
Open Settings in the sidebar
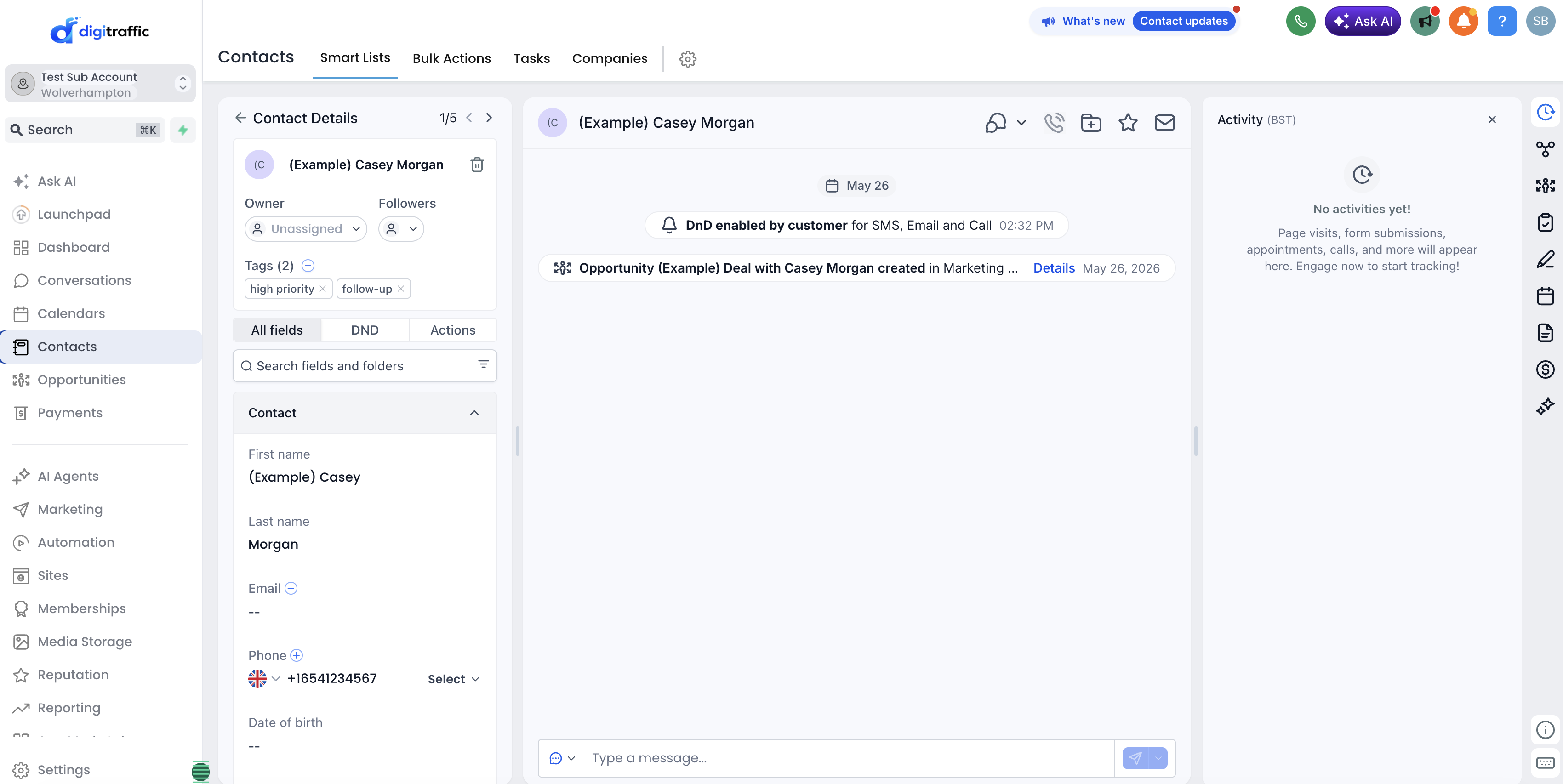click(63, 769)
